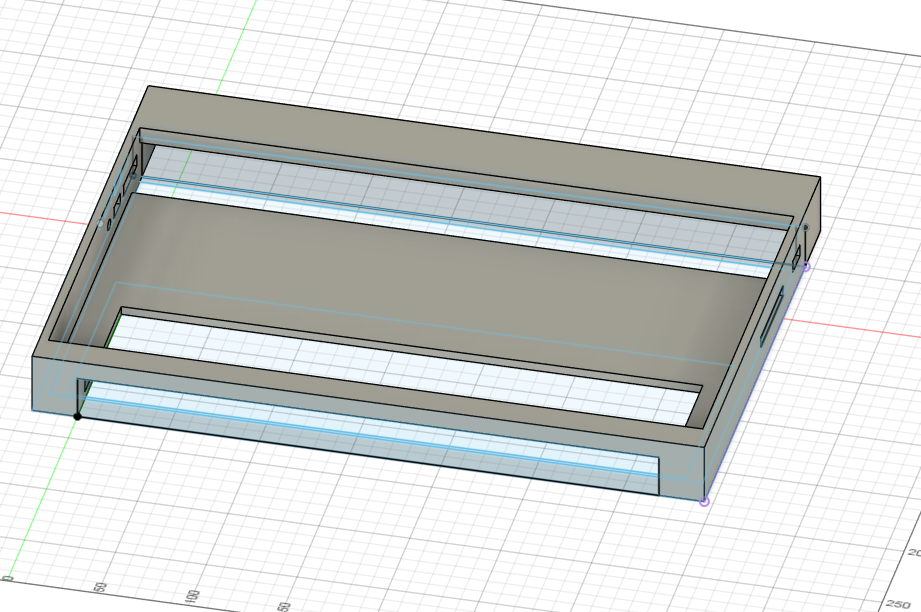Click the long slot opening on front wall
Image resolution: width=921 pixels, height=612 pixels.
(x=370, y=440)
